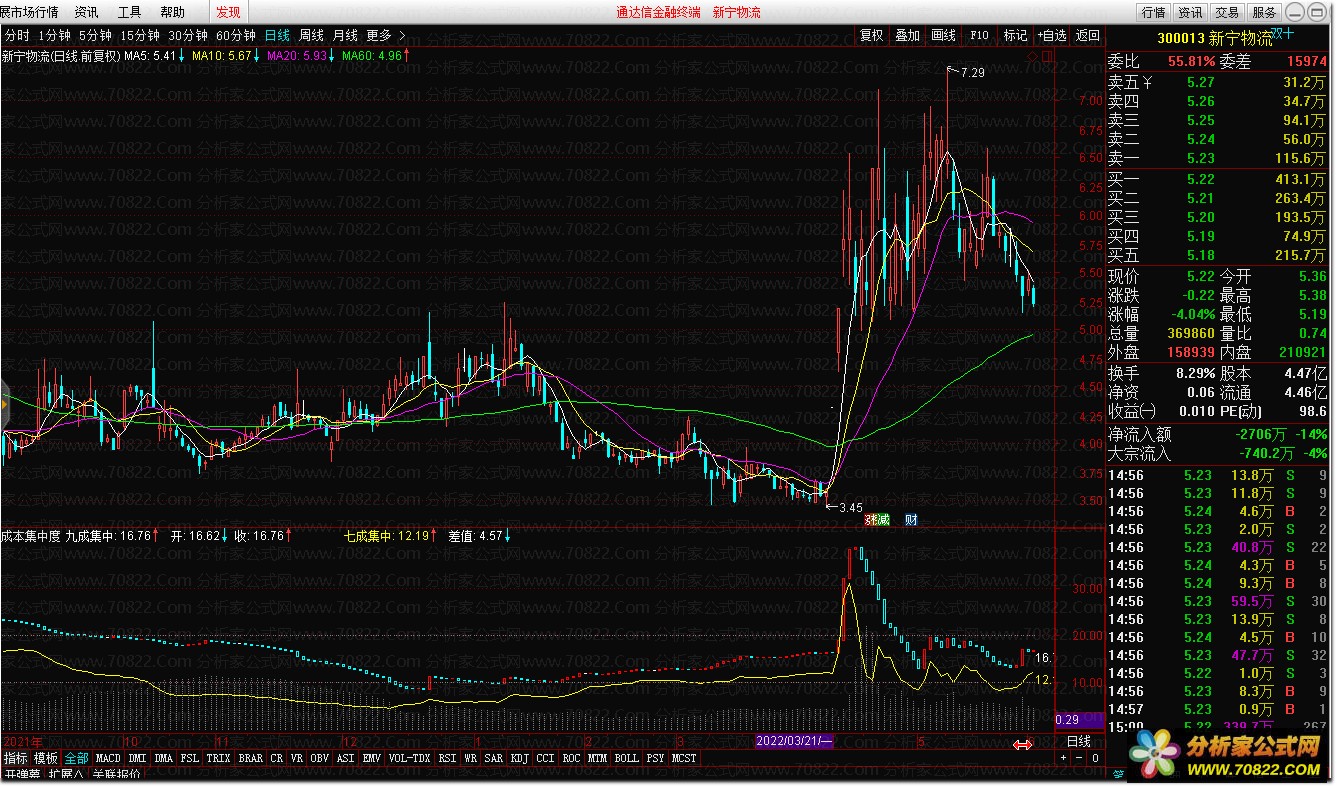Select the BOLL indicator
The width and height of the screenshot is (1337, 786).
coord(627,759)
